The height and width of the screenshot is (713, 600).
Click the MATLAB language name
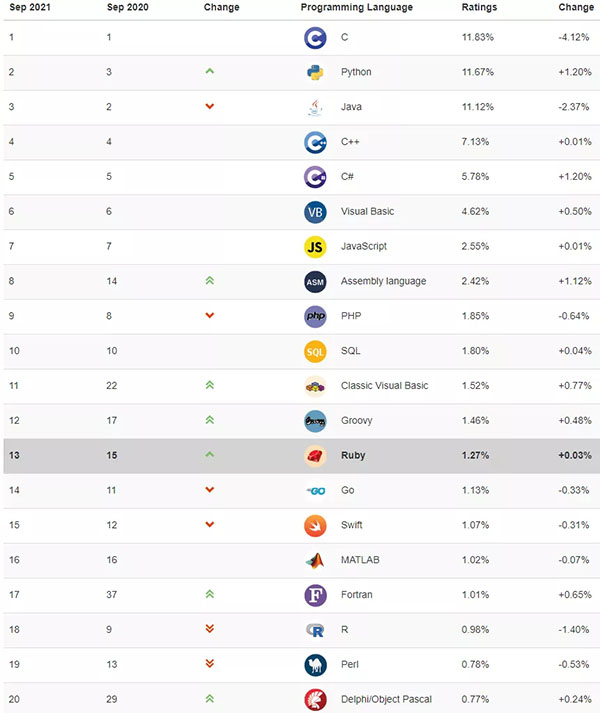pyautogui.click(x=360, y=560)
